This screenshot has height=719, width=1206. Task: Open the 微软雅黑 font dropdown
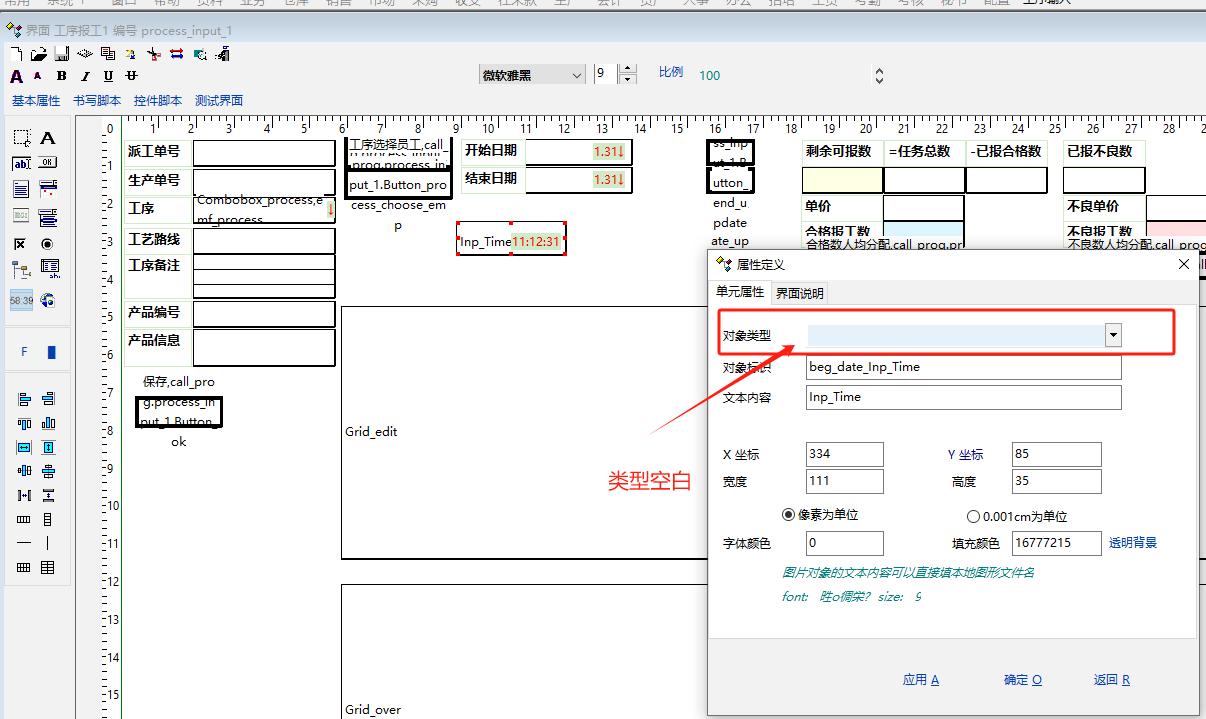576,75
